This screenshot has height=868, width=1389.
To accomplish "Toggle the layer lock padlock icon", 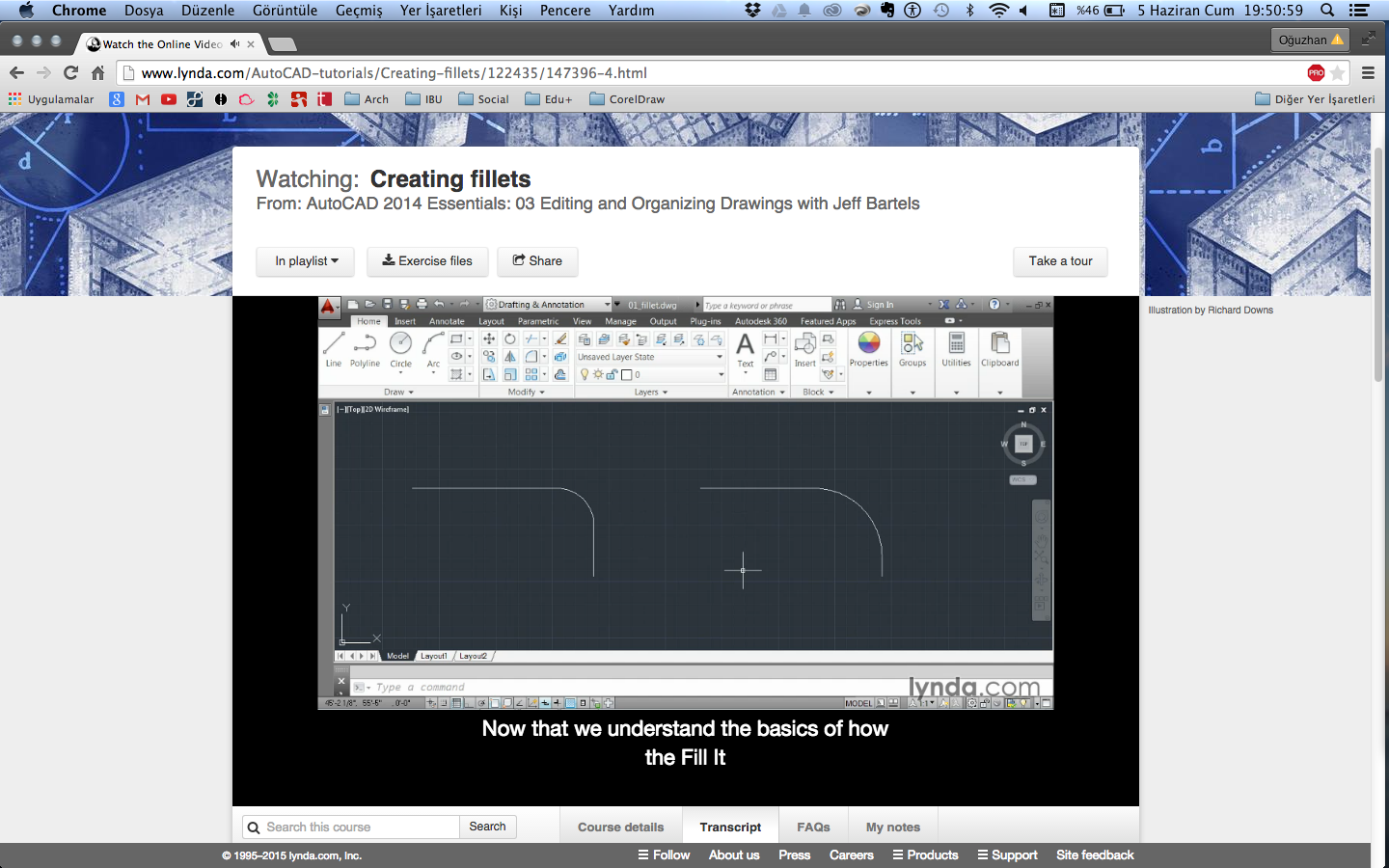I will 612,374.
